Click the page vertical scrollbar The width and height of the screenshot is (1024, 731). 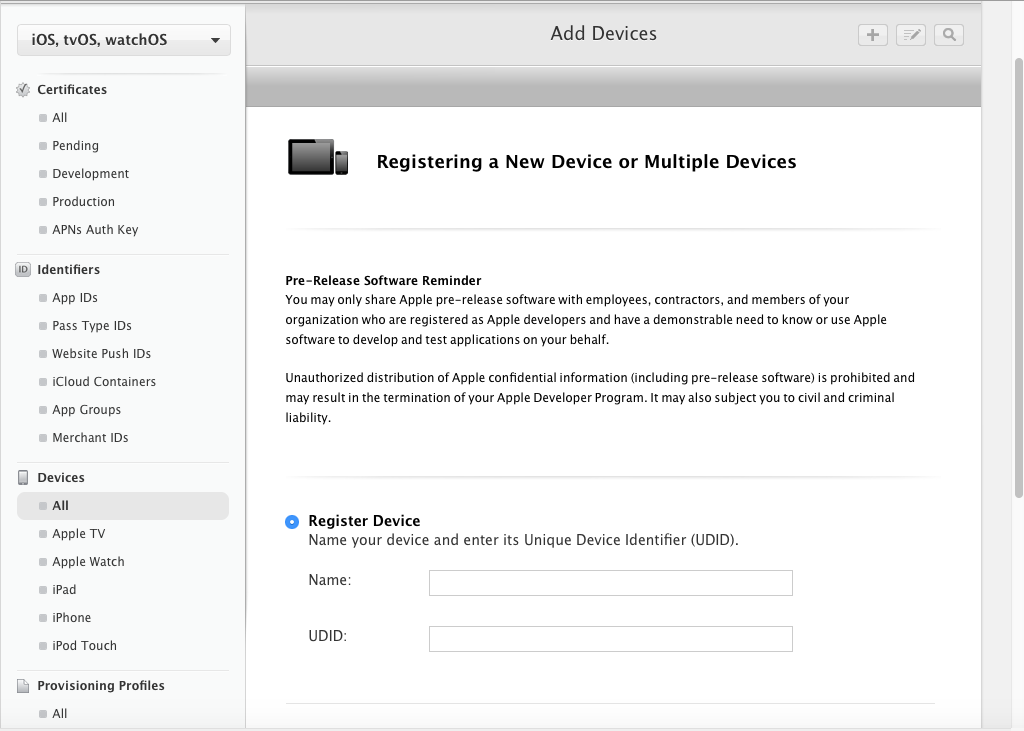coord(1018,278)
